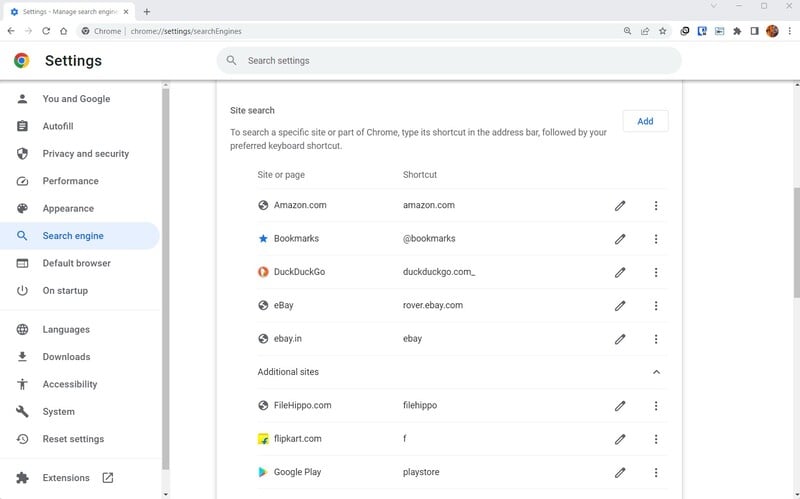Open the Extensions puzzle icon in the toolbar
The image size is (800, 499).
[737, 31]
